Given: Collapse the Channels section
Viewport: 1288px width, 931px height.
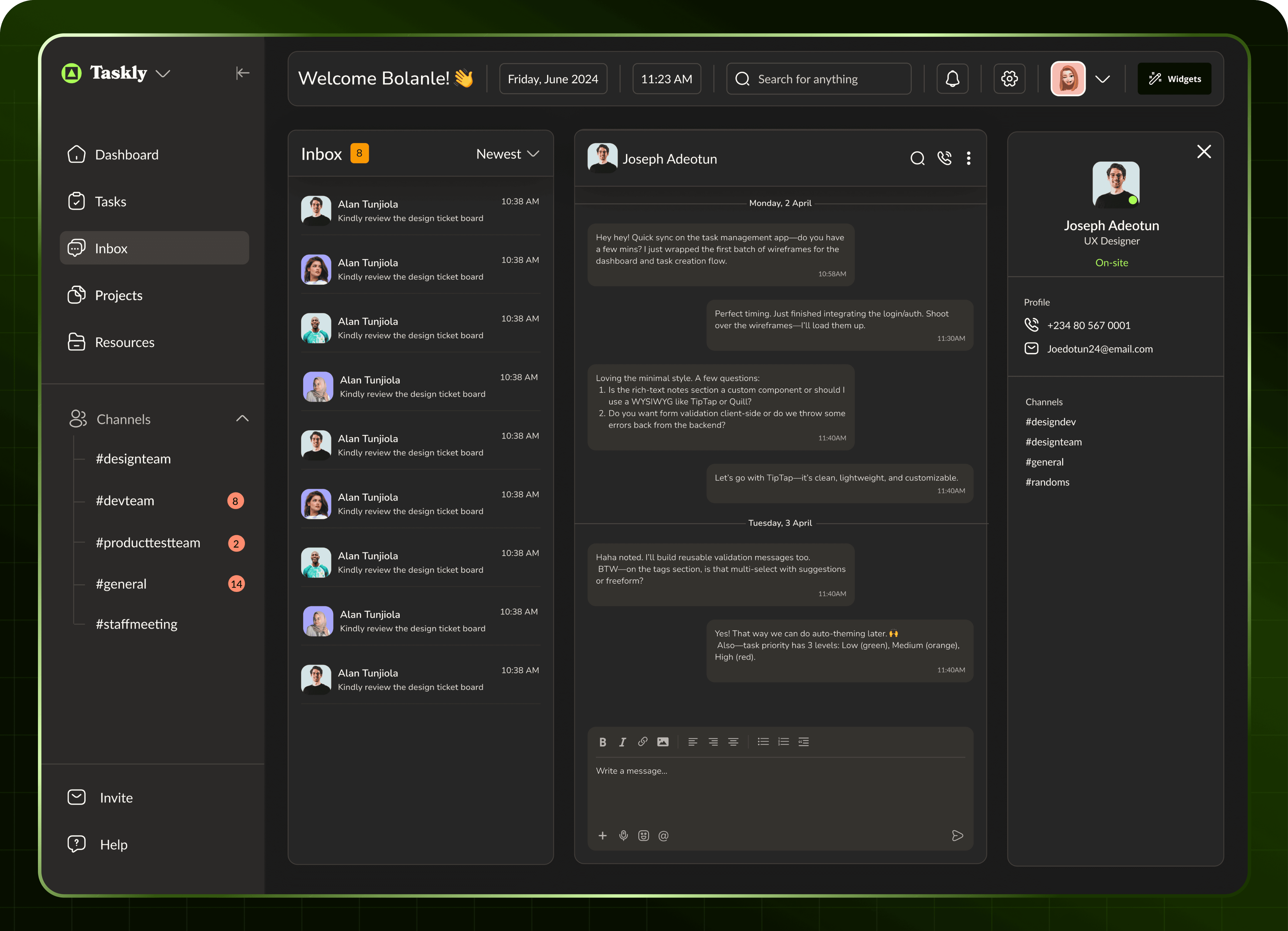Looking at the screenshot, I should pyautogui.click(x=242, y=418).
